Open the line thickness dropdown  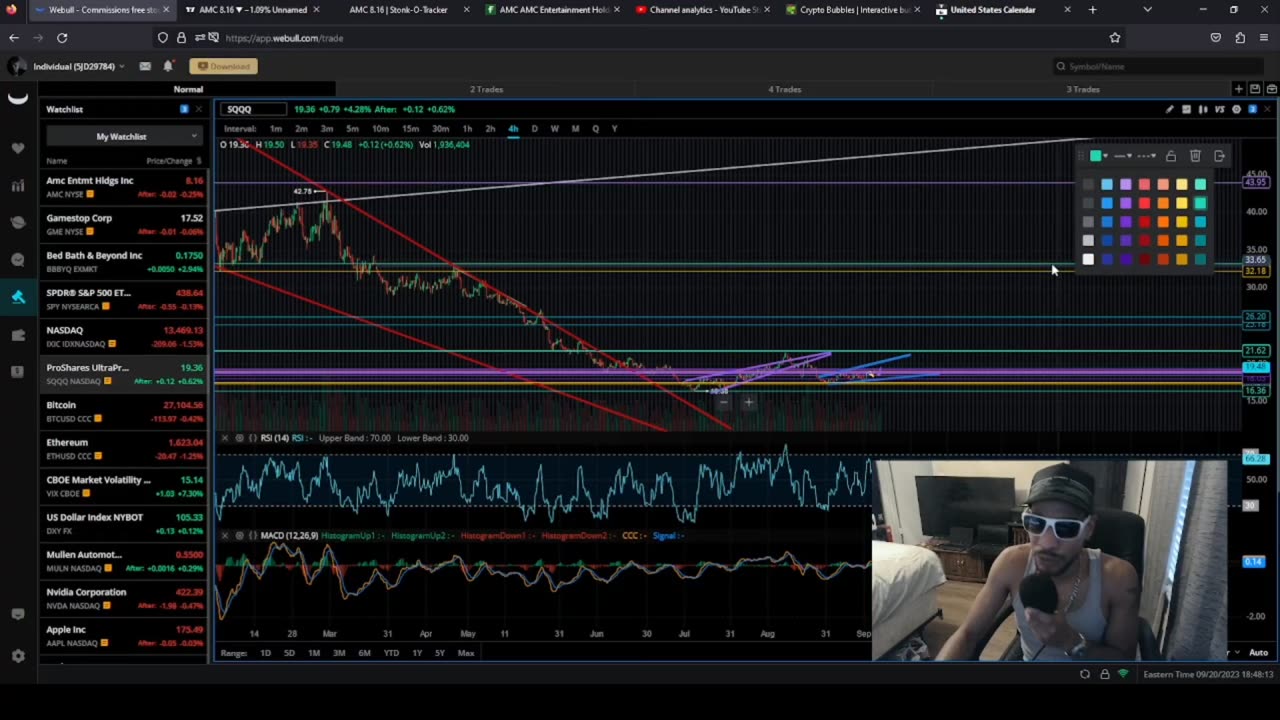tap(1123, 156)
